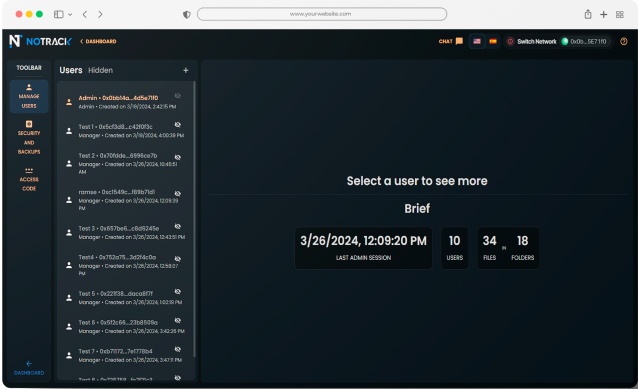Click the privacy shield icon
638x389 pixels.
coord(186,14)
